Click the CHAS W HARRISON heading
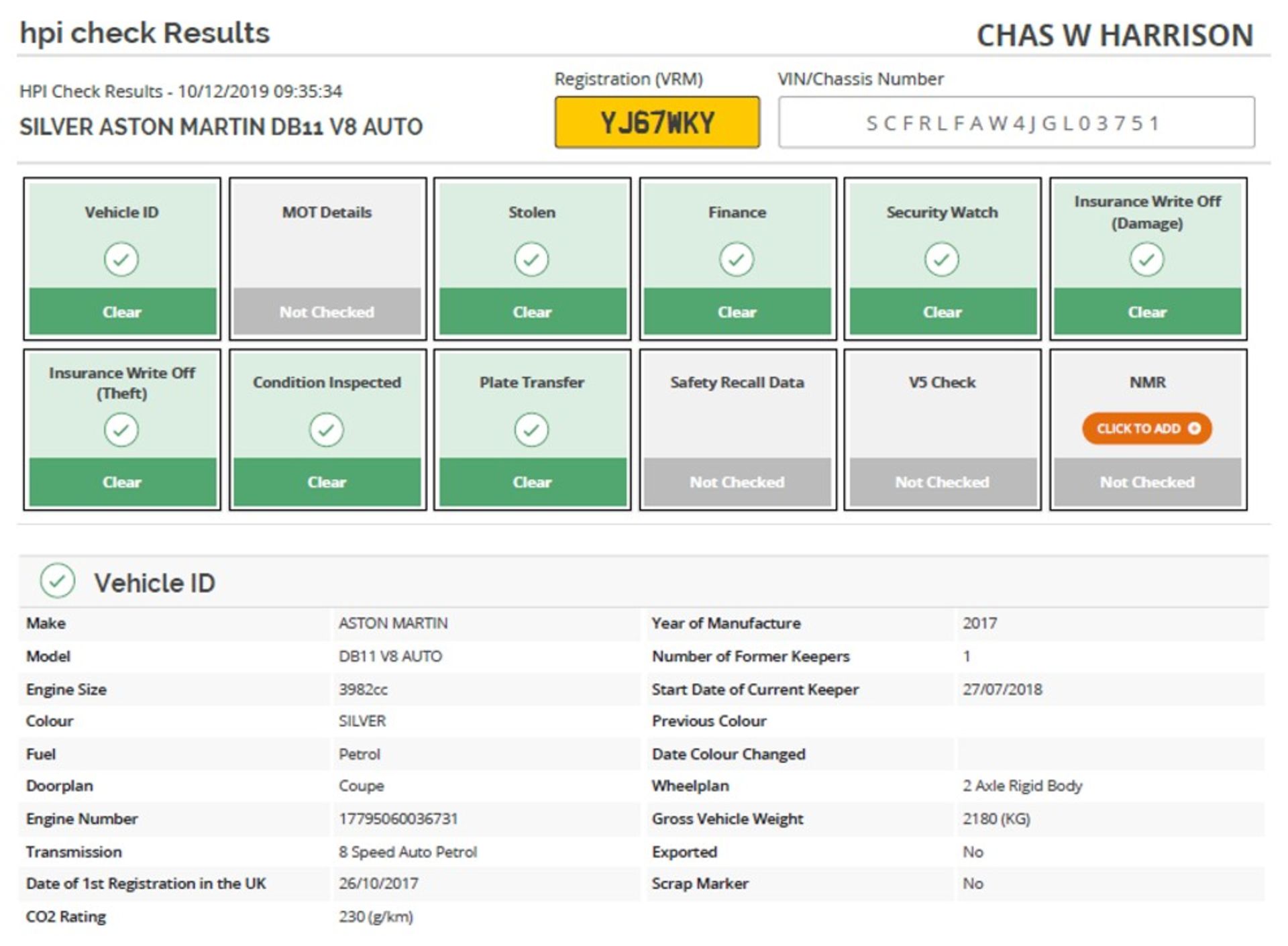 click(x=1115, y=35)
